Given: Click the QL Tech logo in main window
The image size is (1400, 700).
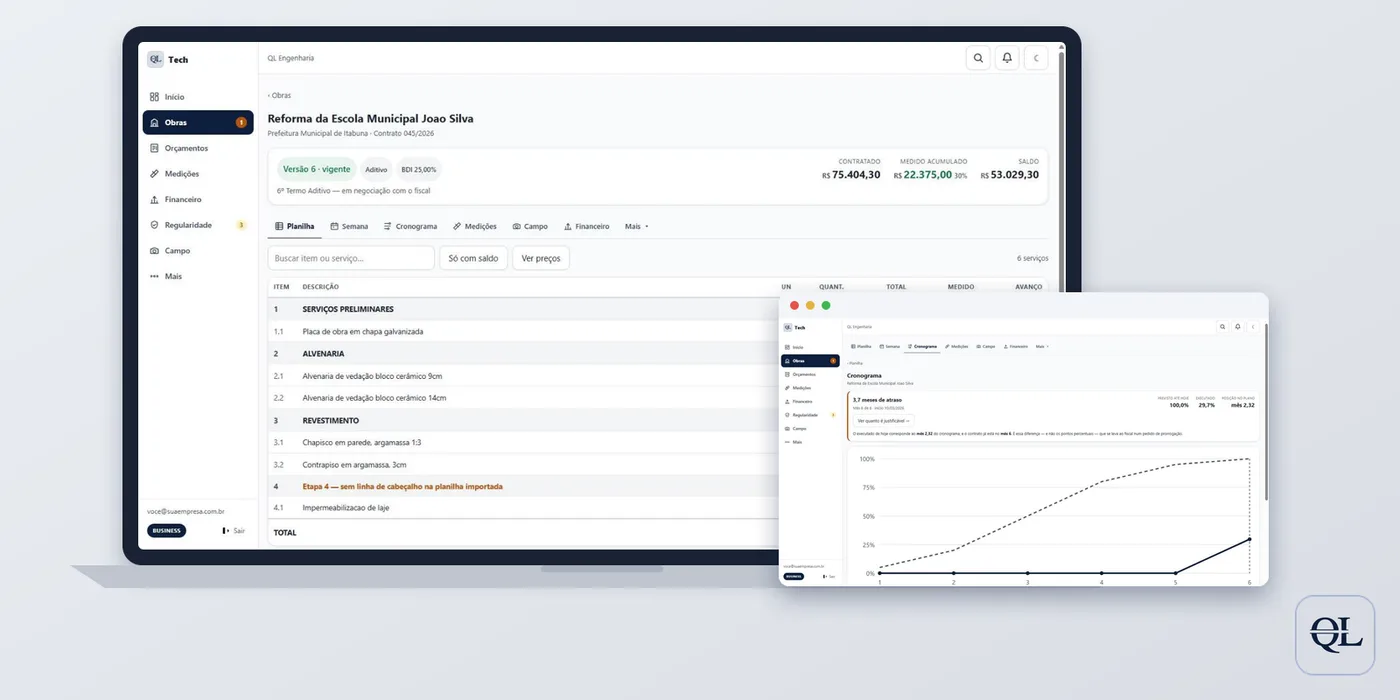Looking at the screenshot, I should [167, 59].
